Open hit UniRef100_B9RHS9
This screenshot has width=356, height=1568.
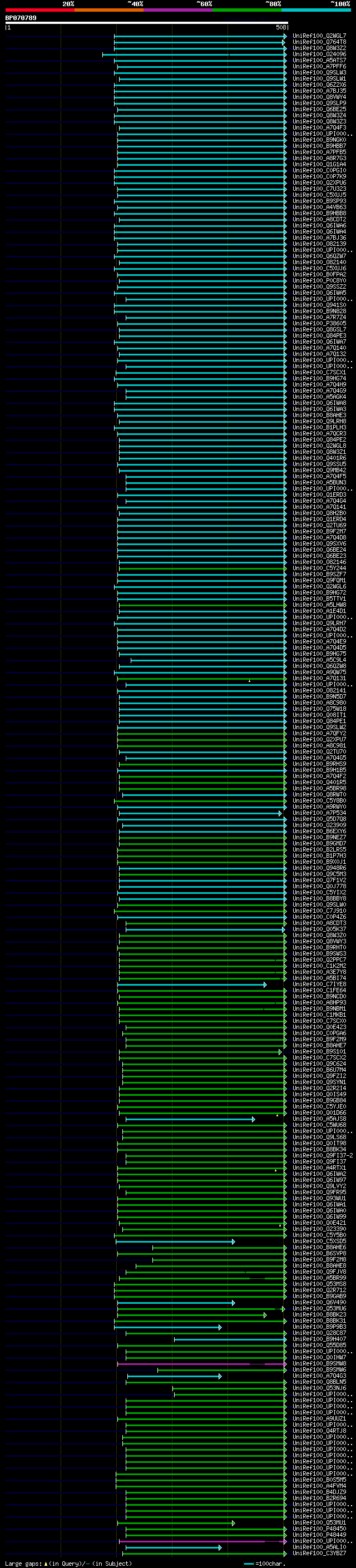pyautogui.click(x=319, y=764)
